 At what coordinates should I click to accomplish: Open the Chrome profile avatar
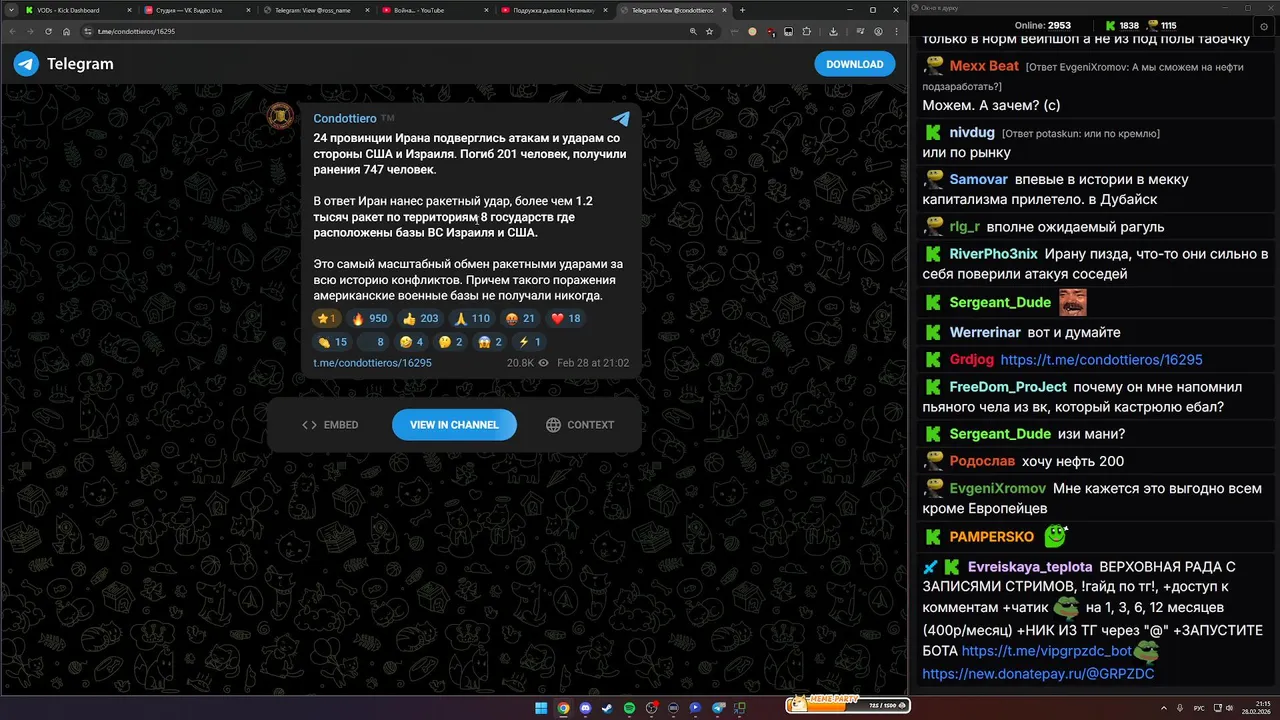[878, 31]
